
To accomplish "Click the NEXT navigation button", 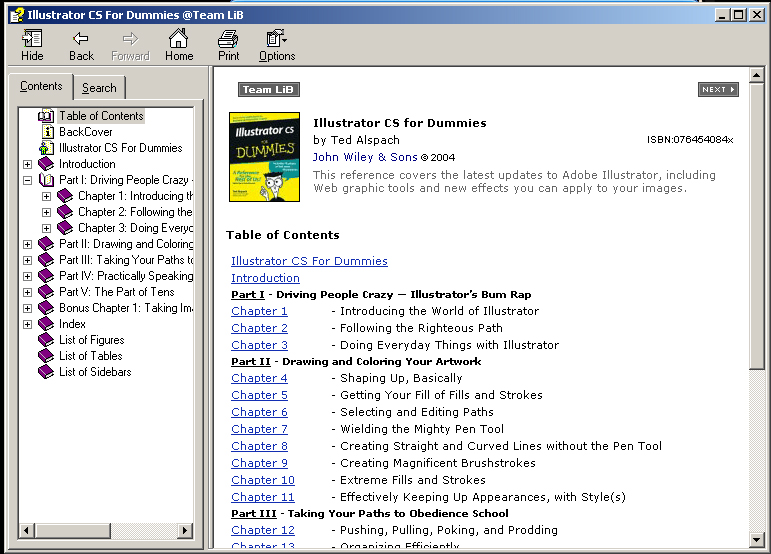I will coord(718,89).
